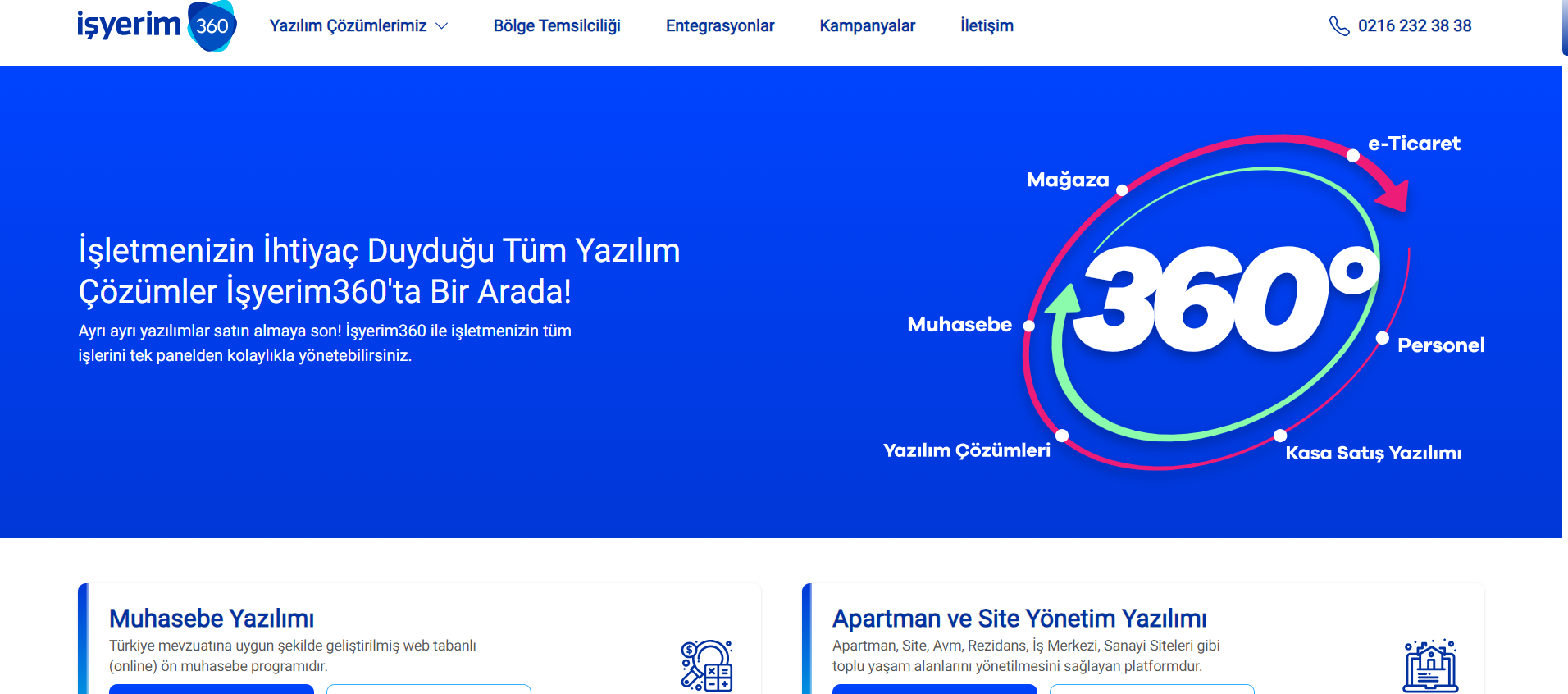The image size is (1568, 694).
Task: Click the apartment building icon
Action: click(x=1430, y=665)
